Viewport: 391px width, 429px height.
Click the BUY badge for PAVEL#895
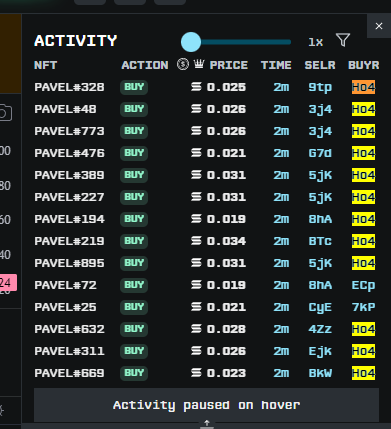134,263
